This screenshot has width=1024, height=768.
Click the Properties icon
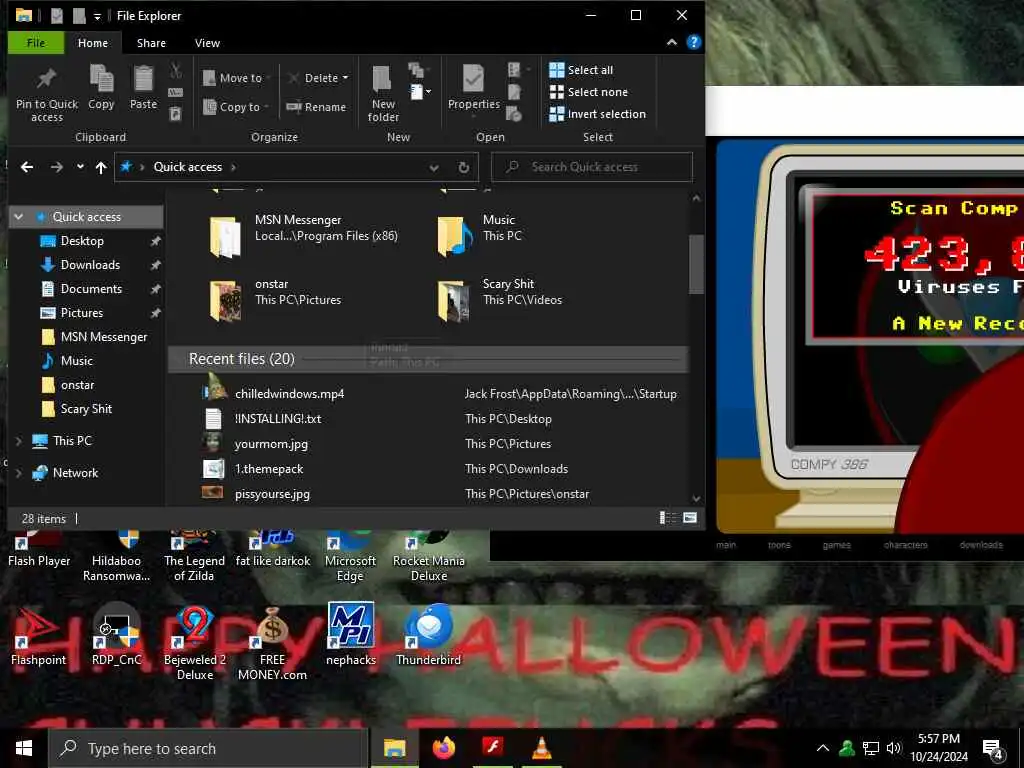(473, 79)
